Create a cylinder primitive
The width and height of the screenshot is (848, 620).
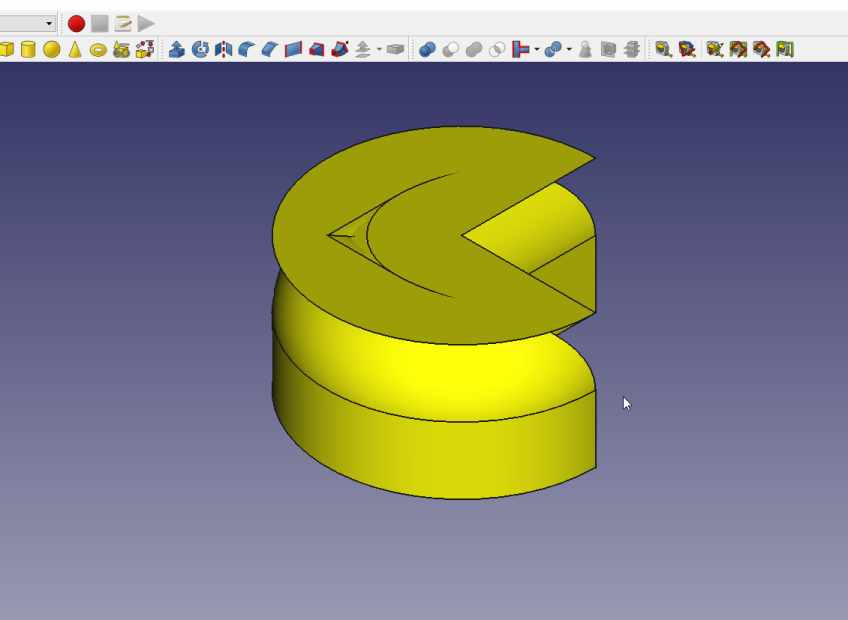(28, 50)
